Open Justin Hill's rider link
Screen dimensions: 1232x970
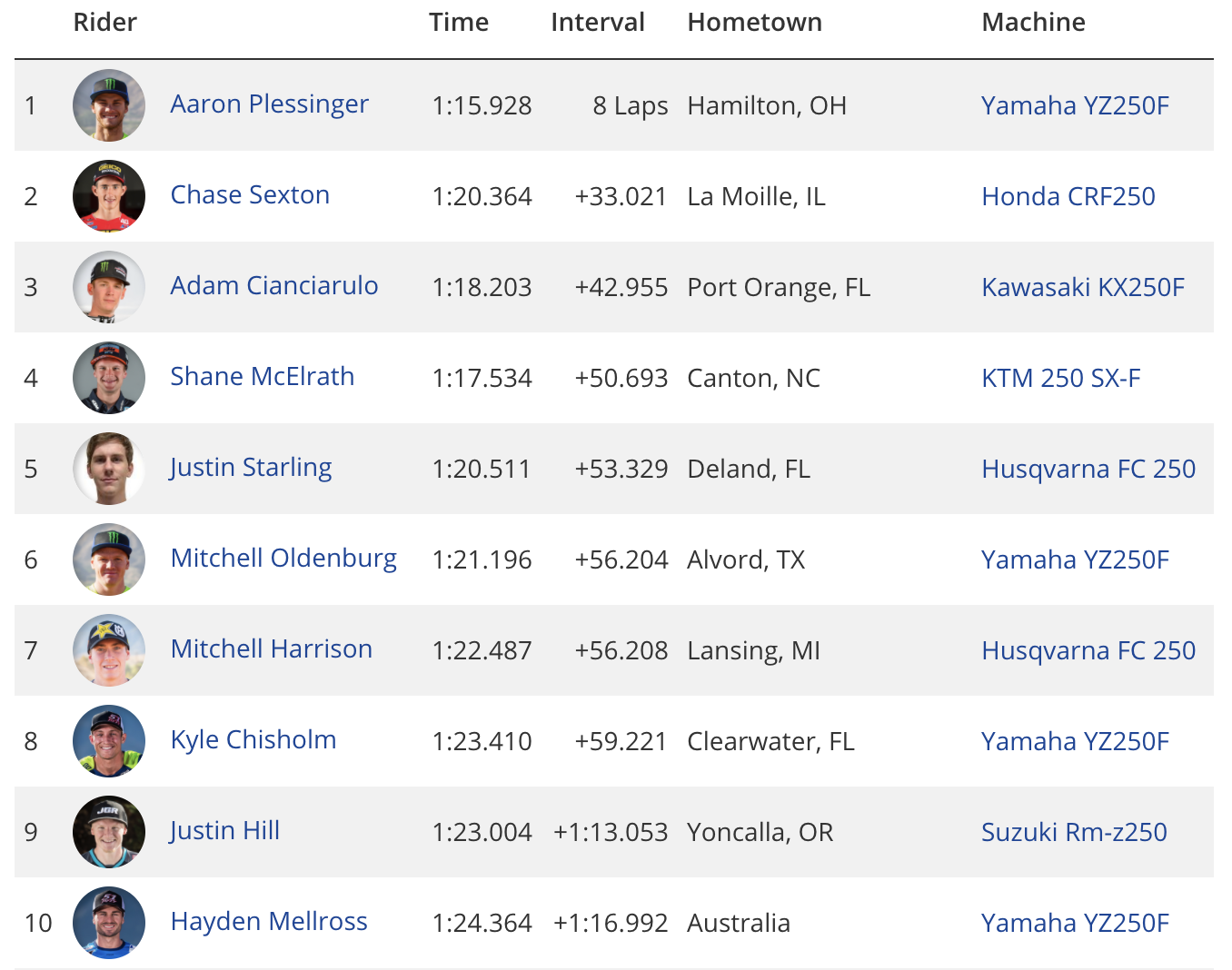[224, 831]
